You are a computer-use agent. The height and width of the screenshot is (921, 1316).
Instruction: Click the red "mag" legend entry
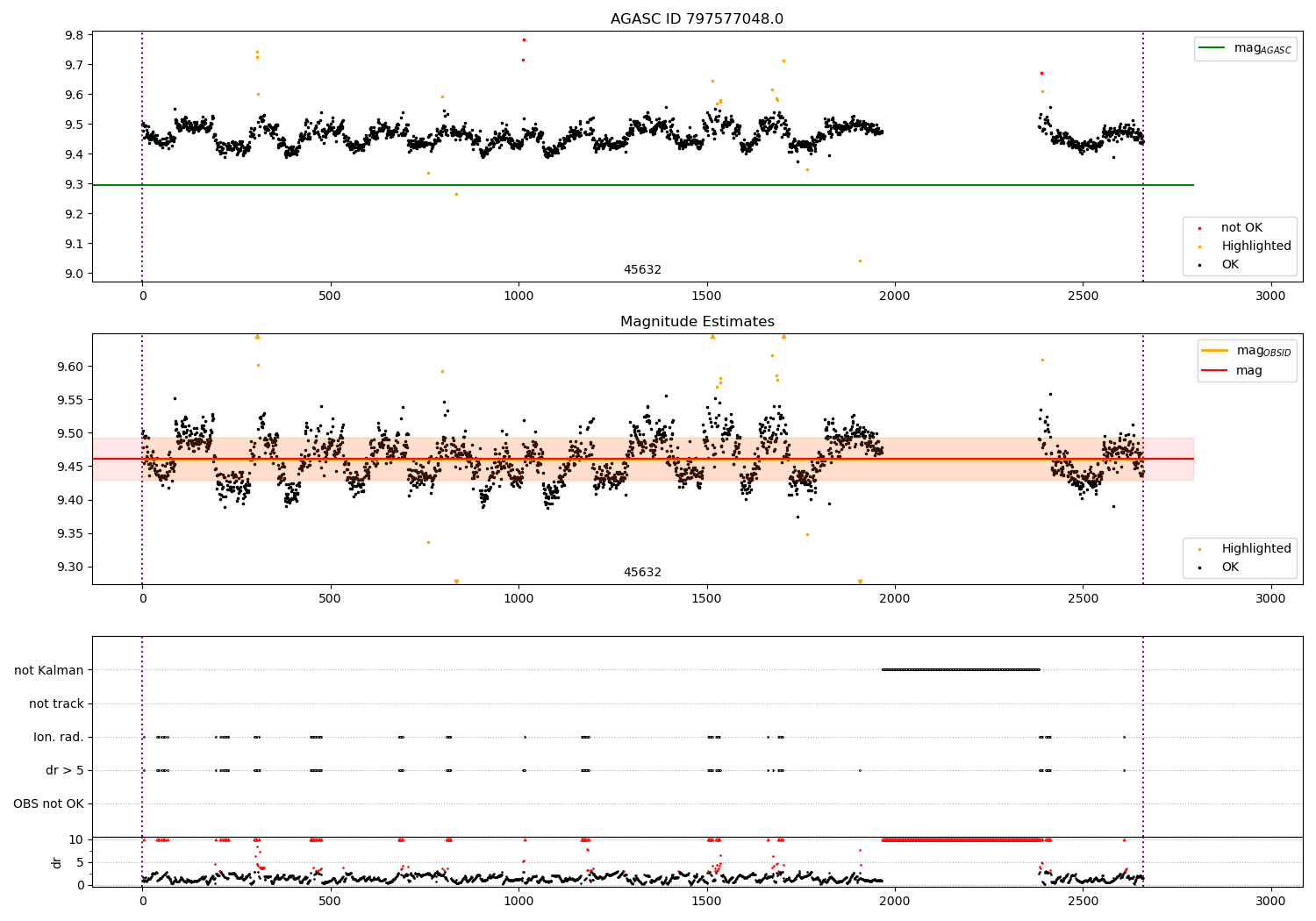tap(1233, 371)
